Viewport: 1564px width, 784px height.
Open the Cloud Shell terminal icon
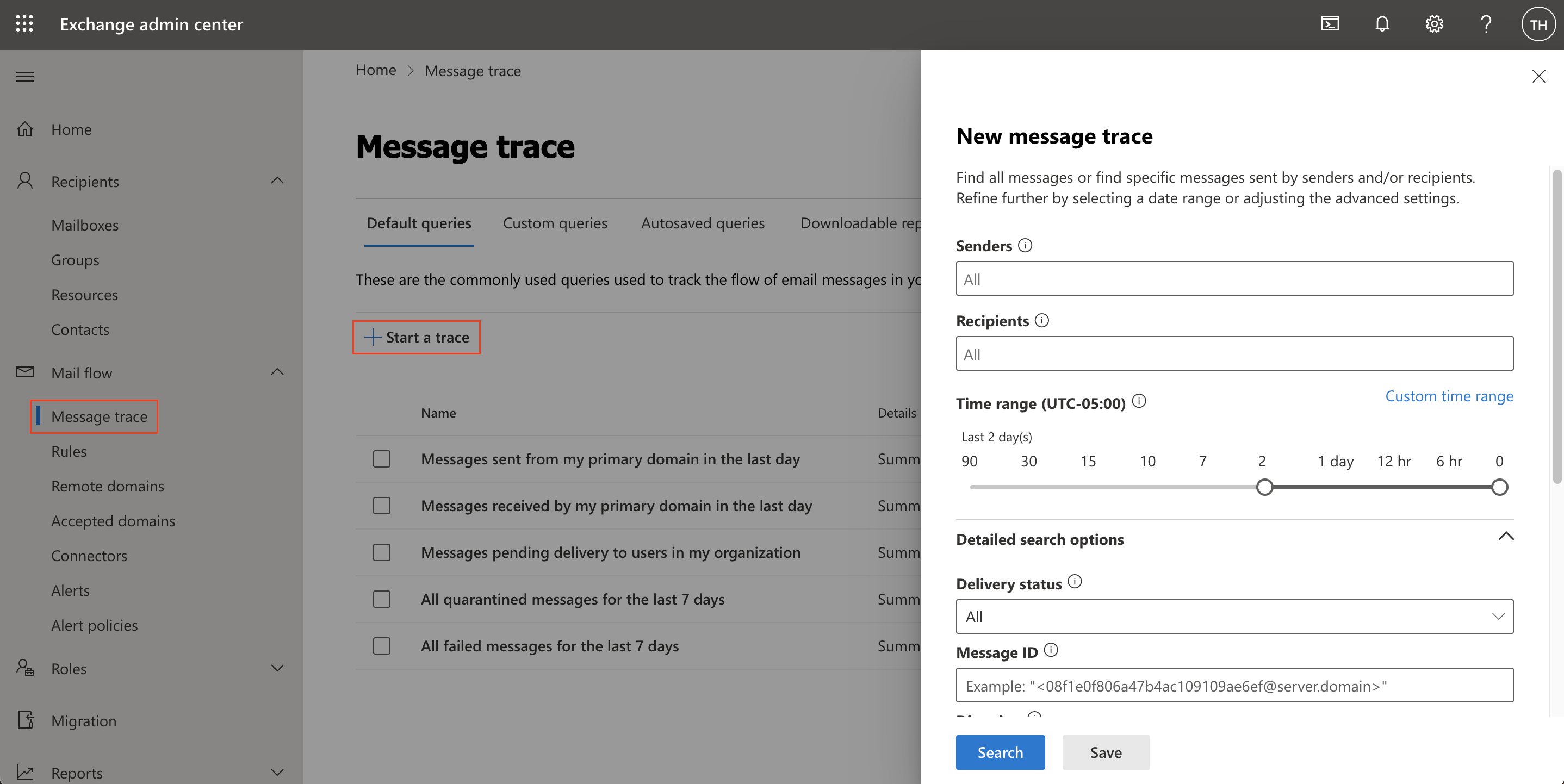1330,24
